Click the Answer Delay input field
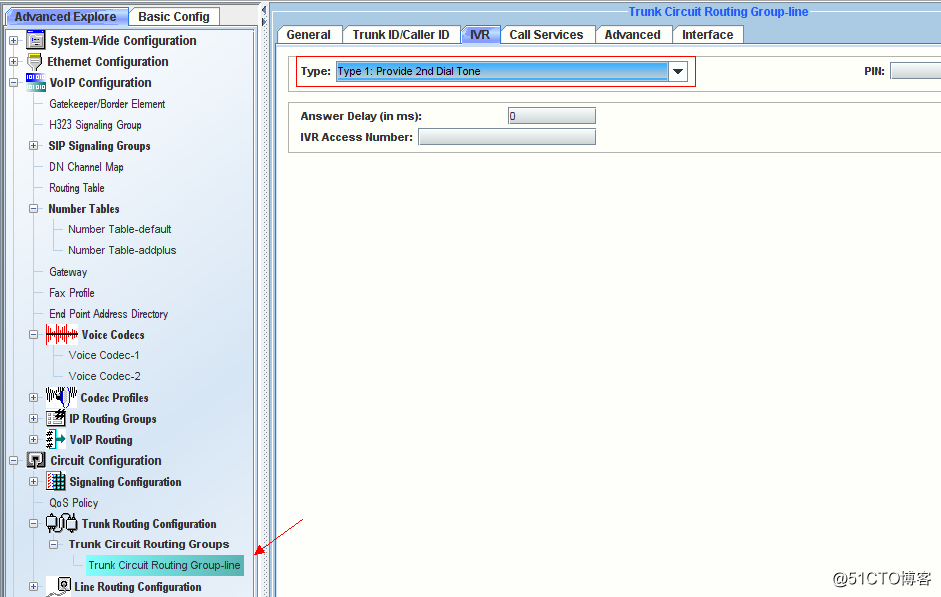The width and height of the screenshot is (941, 597). [x=552, y=116]
